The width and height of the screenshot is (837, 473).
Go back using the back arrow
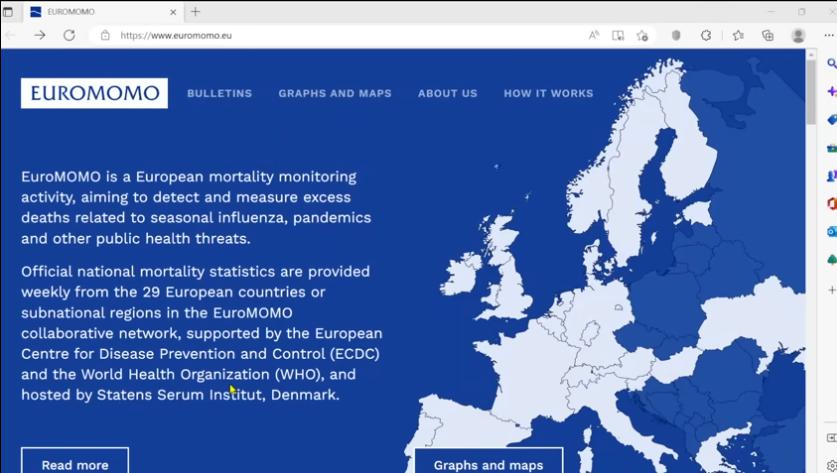[11, 35]
